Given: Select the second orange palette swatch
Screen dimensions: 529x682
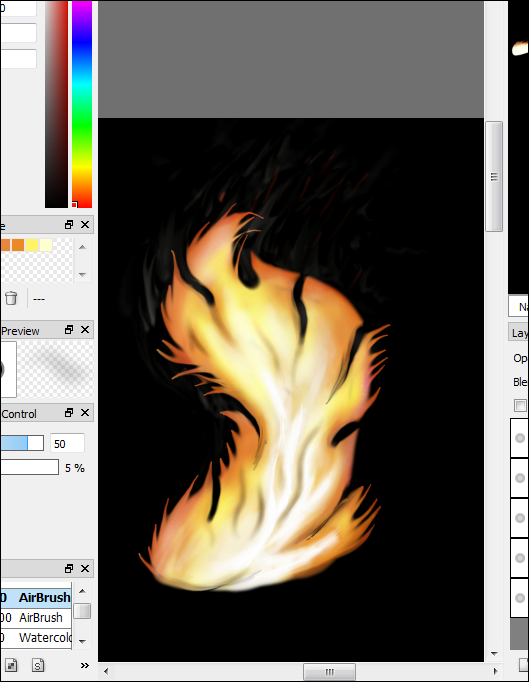Looking at the screenshot, I should 18,245.
